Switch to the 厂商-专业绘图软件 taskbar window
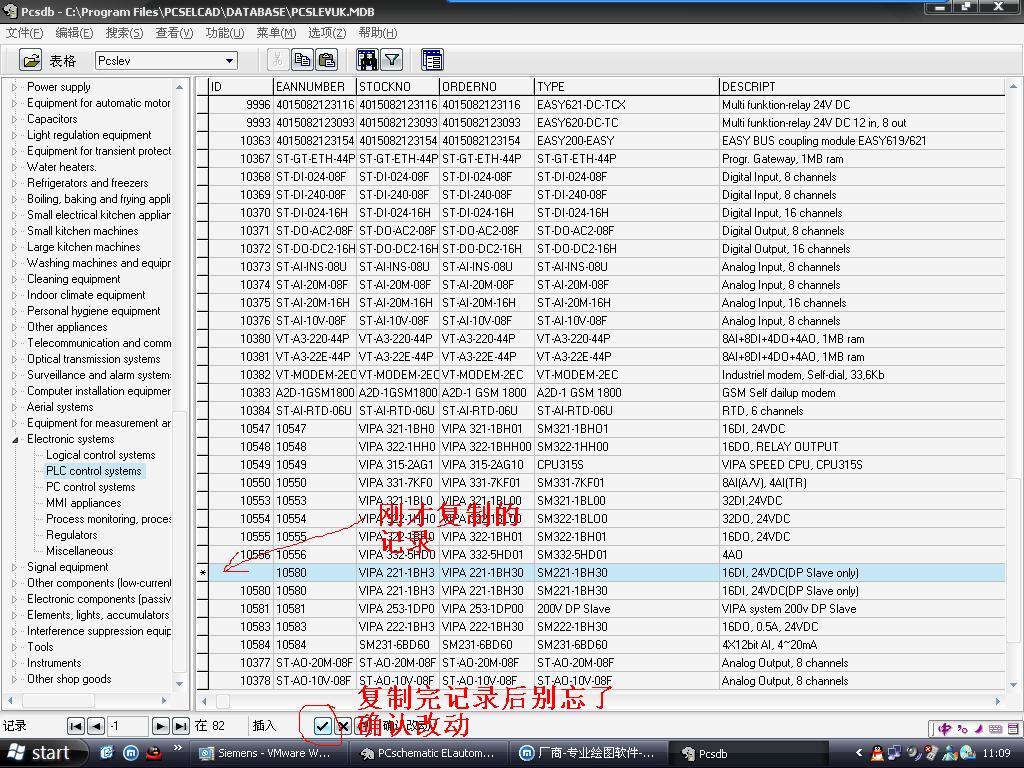1024x768 pixels. pyautogui.click(x=588, y=753)
